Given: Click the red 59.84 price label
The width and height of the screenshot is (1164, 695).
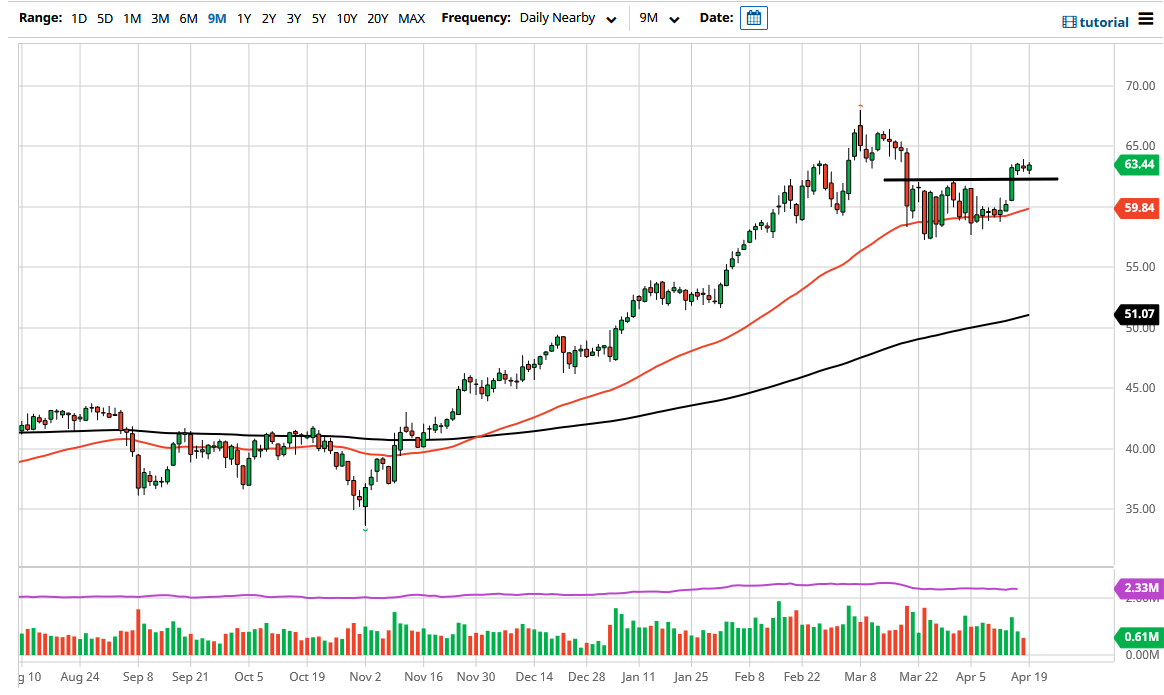Looking at the screenshot, I should coord(1139,208).
